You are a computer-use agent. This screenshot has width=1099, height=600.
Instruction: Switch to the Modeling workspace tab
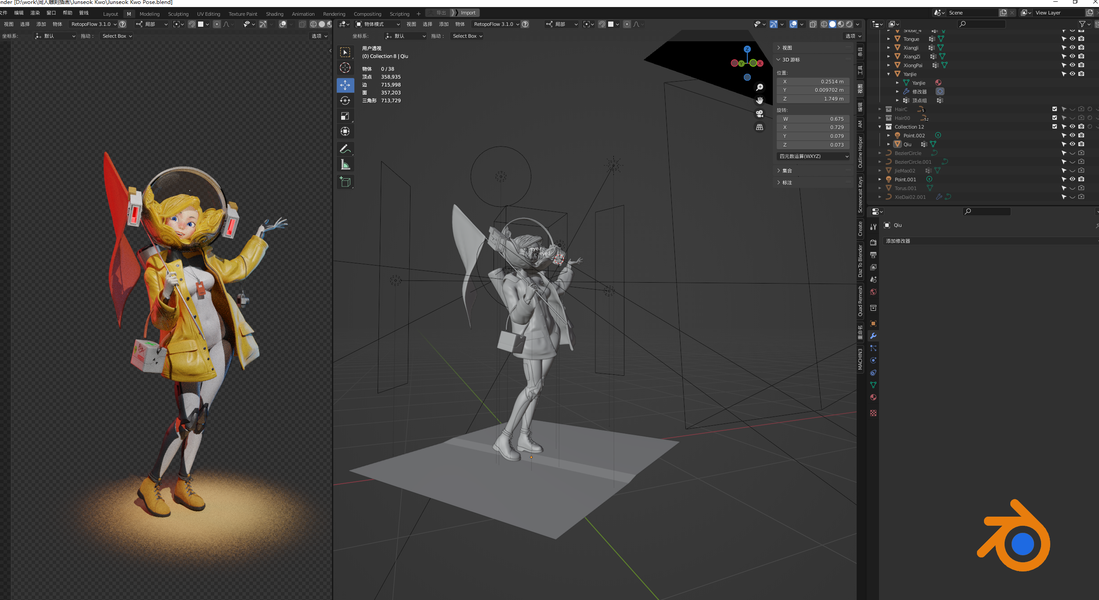[149, 13]
